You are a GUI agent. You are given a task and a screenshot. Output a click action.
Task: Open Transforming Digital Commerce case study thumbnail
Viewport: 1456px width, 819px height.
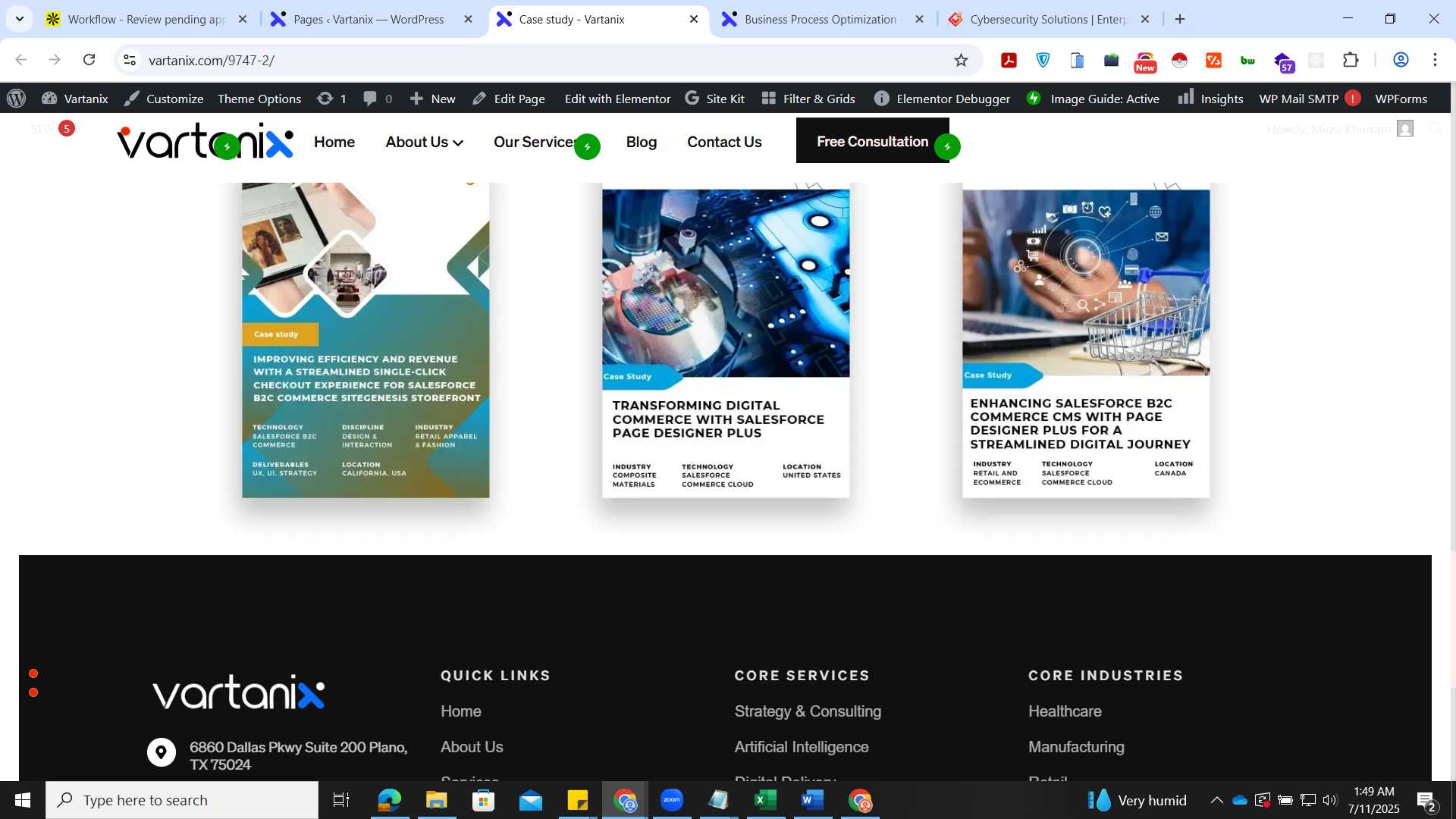tap(726, 340)
